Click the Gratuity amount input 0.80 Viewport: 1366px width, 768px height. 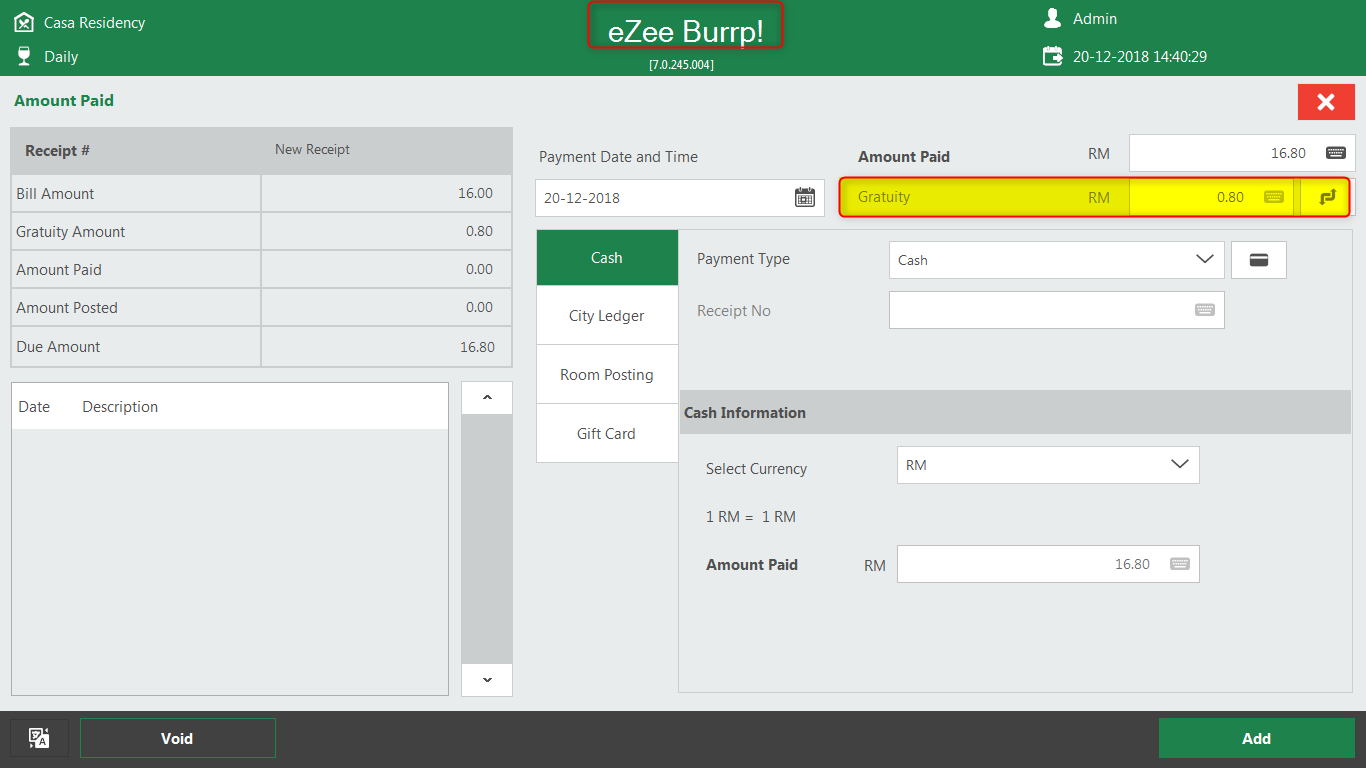point(1211,197)
